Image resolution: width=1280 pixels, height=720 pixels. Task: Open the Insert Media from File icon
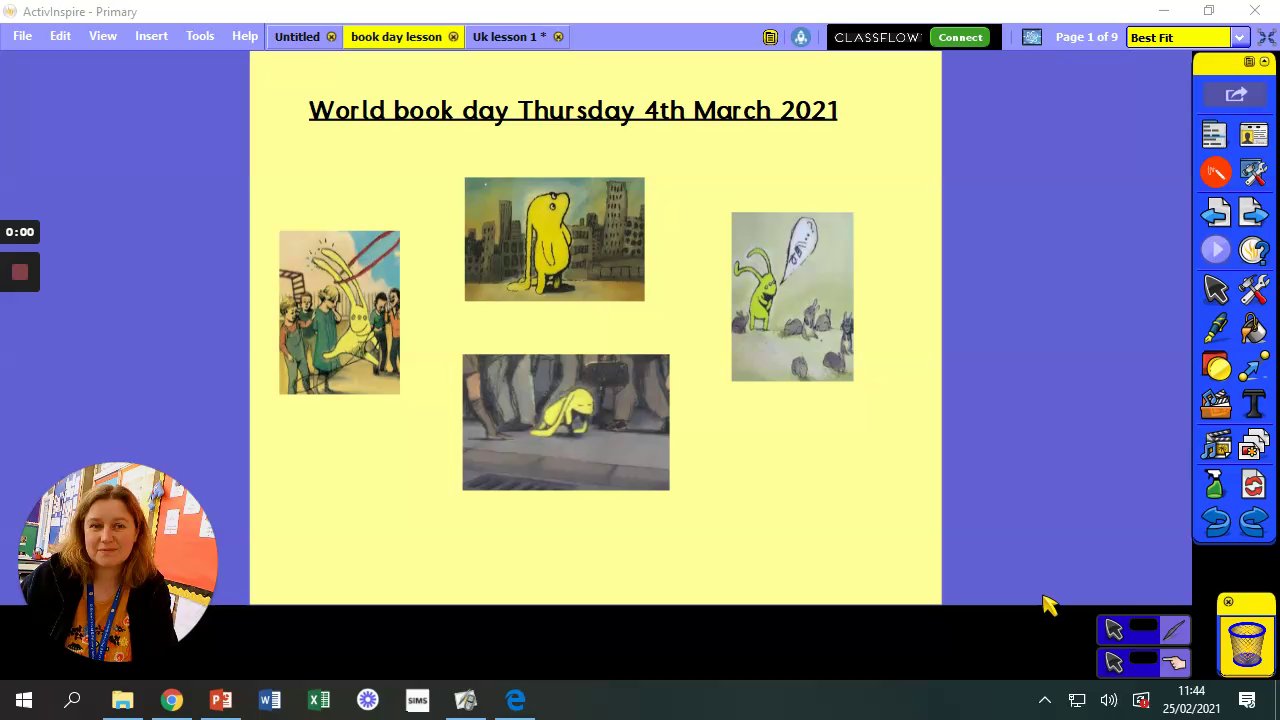click(1215, 405)
